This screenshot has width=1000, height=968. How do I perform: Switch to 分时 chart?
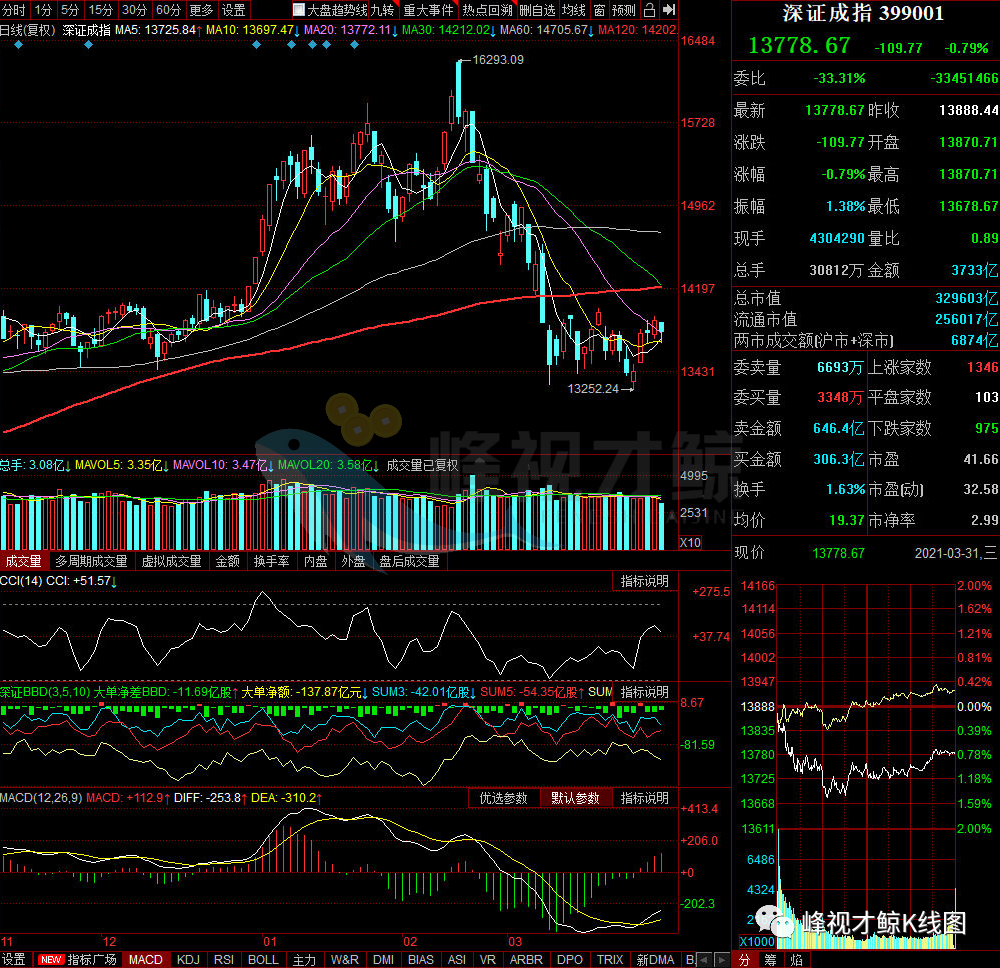click(x=13, y=10)
